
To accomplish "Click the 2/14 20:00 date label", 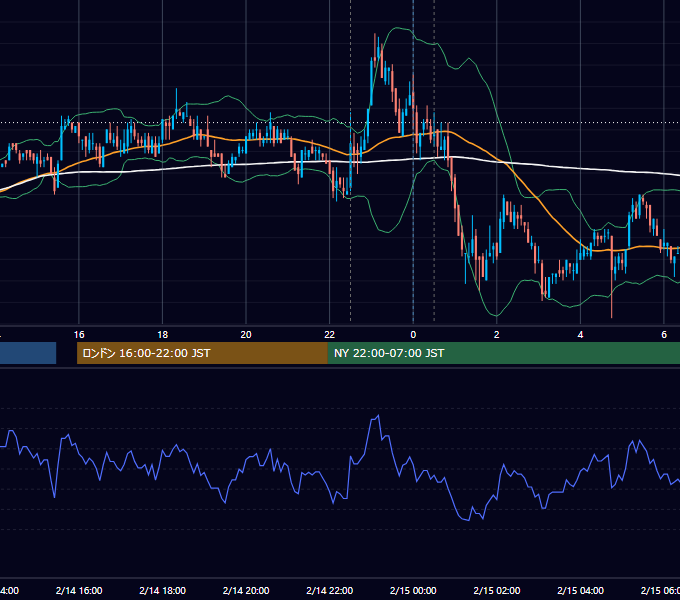I will [246, 590].
